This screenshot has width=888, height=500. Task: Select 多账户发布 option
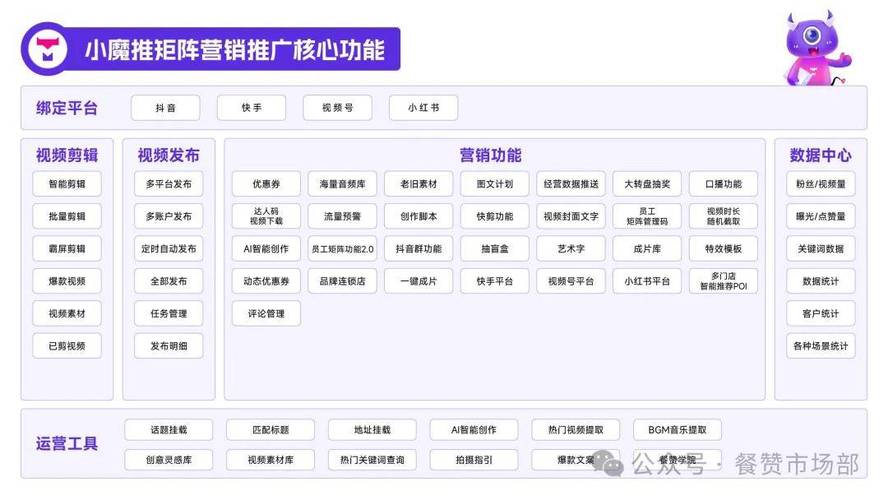coord(169,216)
